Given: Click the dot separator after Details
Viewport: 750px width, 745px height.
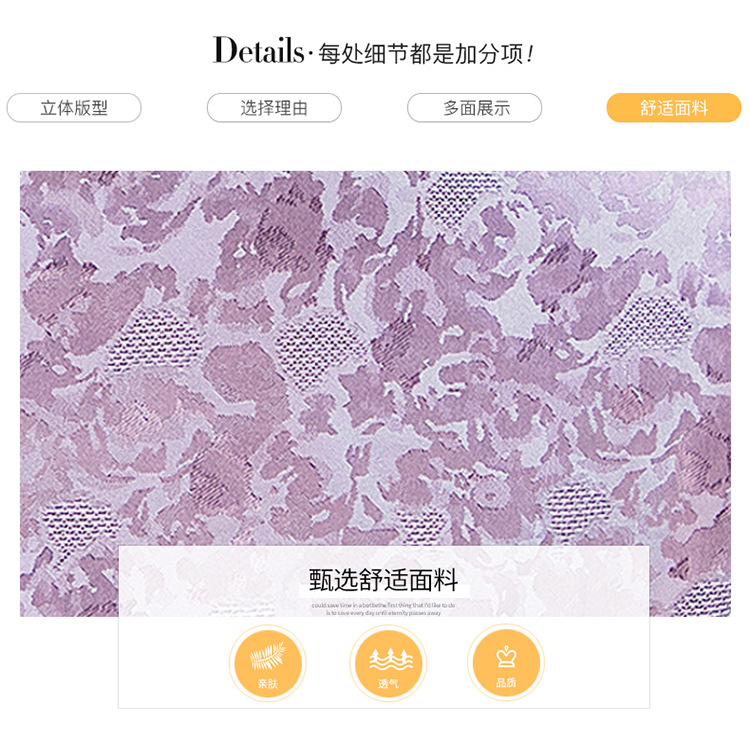Looking at the screenshot, I should coord(310,54).
